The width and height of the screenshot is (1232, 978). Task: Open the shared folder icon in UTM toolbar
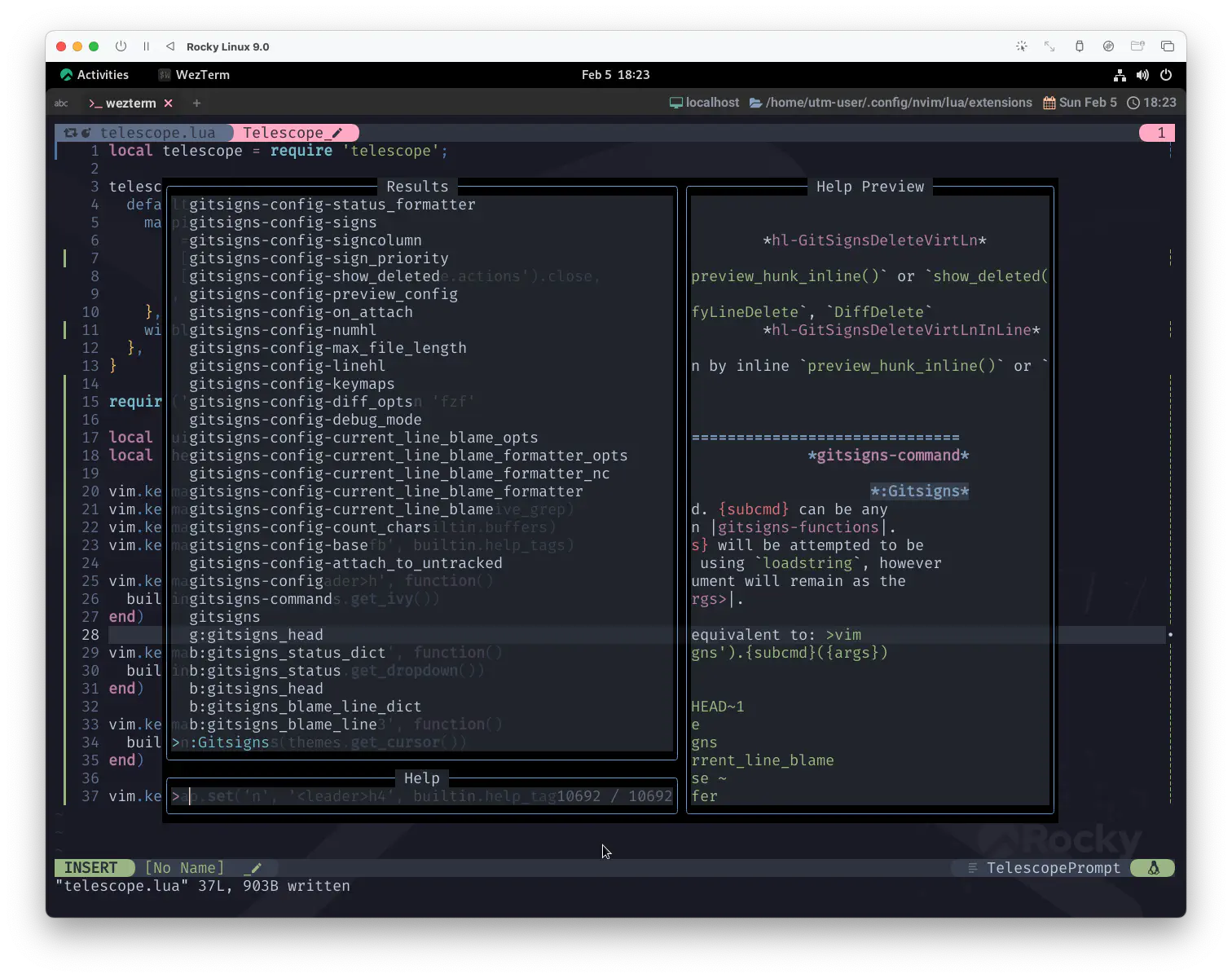[x=1138, y=46]
